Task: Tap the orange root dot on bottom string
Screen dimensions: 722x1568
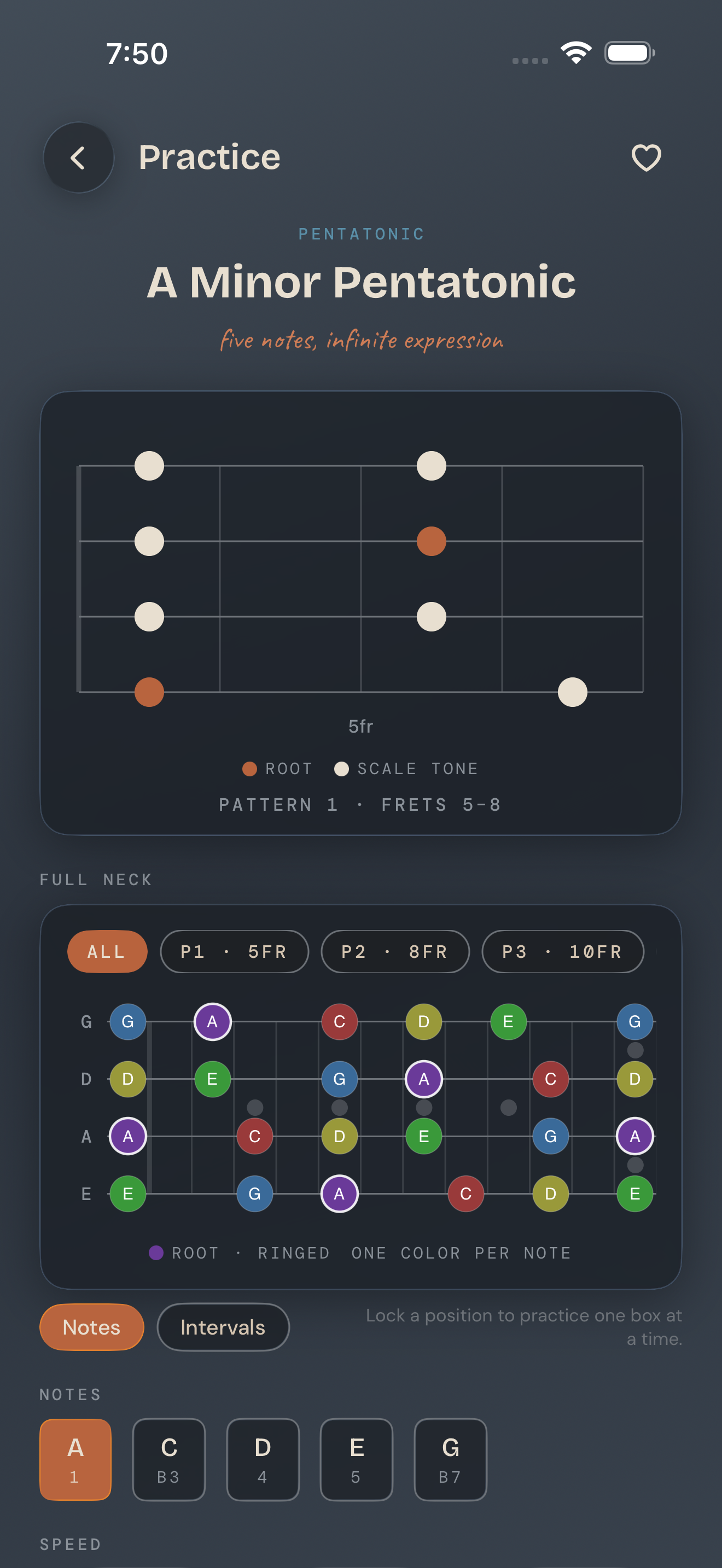Action: click(x=149, y=692)
